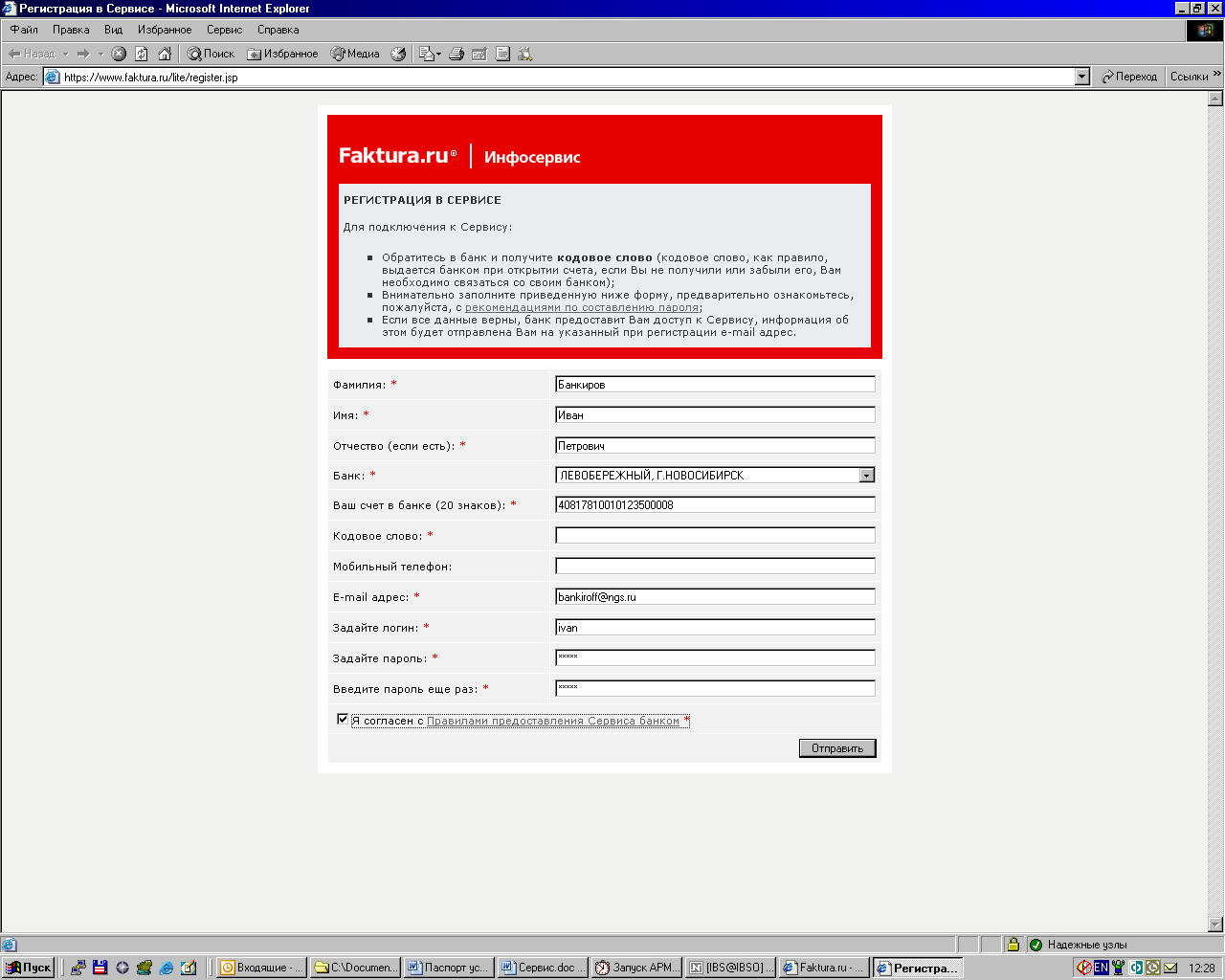Screen dimensions: 1225x980
Task: Open the Файл menu
Action: tap(24, 30)
